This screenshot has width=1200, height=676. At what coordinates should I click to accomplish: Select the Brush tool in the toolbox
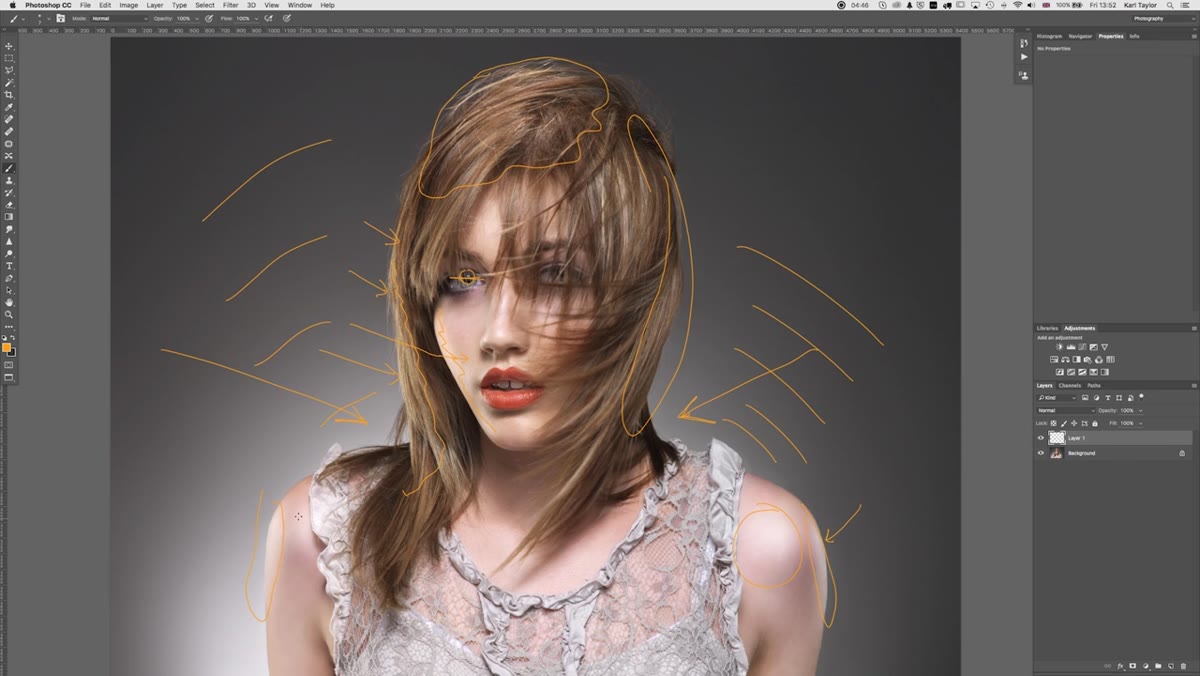coord(9,168)
